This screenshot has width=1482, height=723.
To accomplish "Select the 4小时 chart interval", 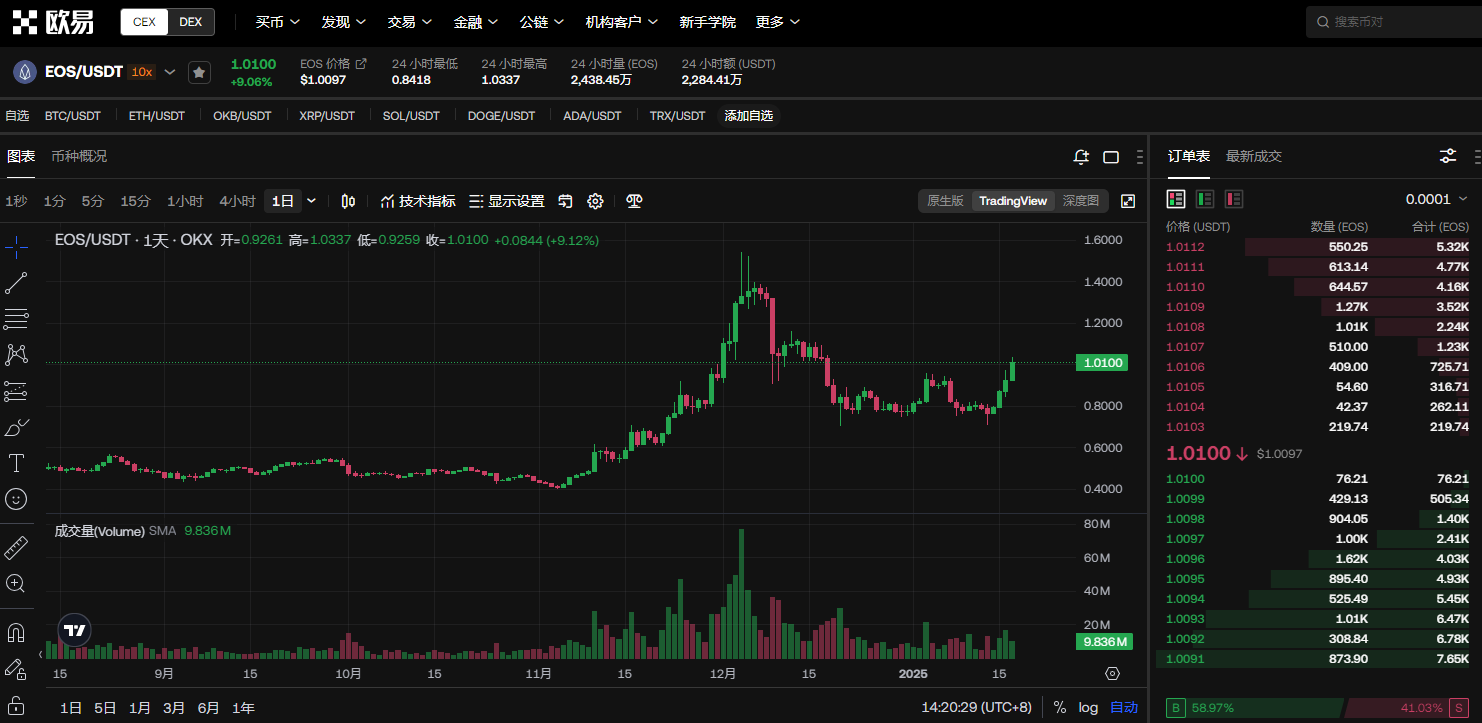I will click(237, 201).
